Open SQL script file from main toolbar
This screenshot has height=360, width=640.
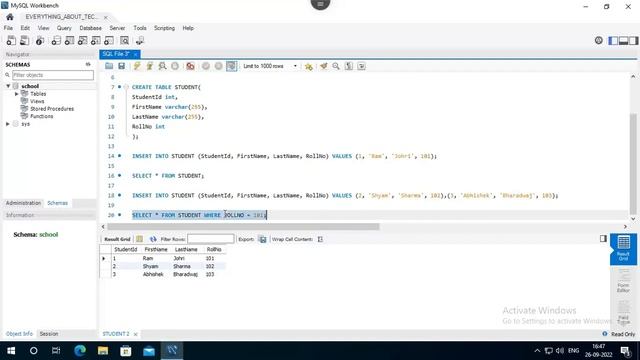[x=24, y=40]
